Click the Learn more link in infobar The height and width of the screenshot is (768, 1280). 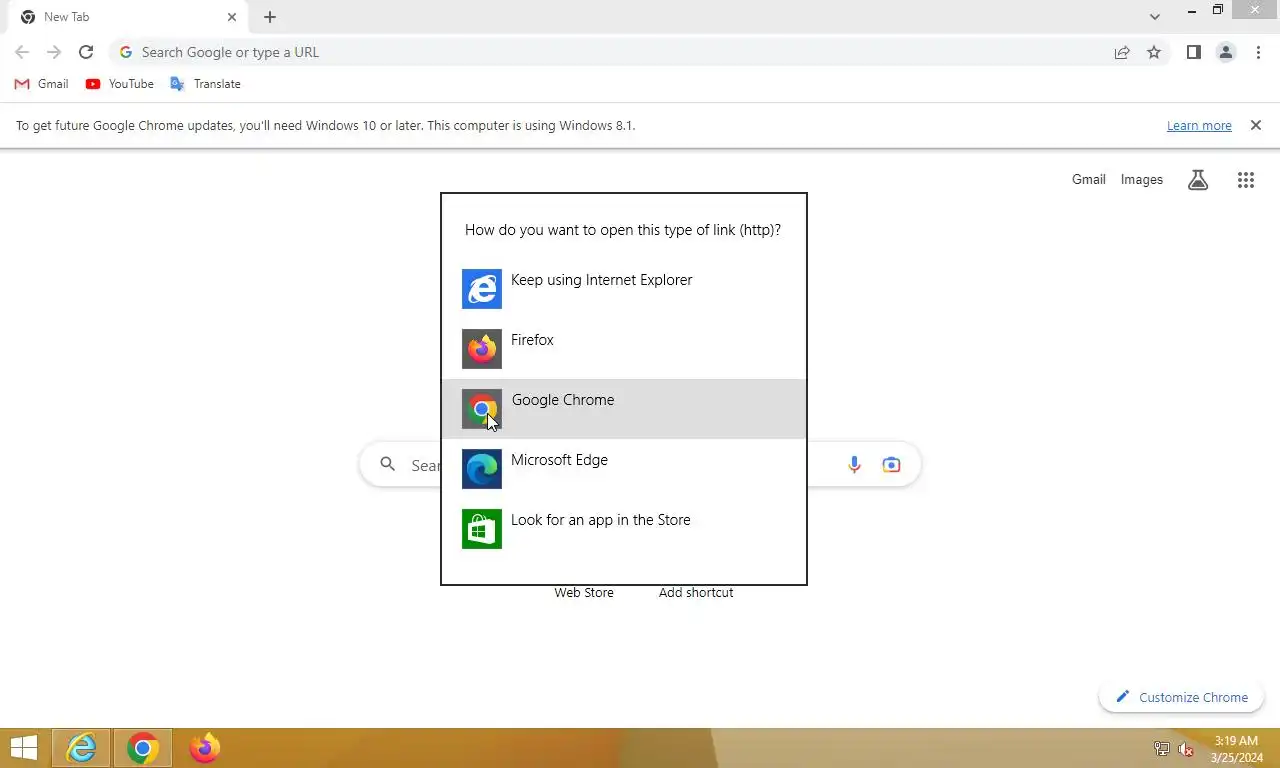[1199, 126]
